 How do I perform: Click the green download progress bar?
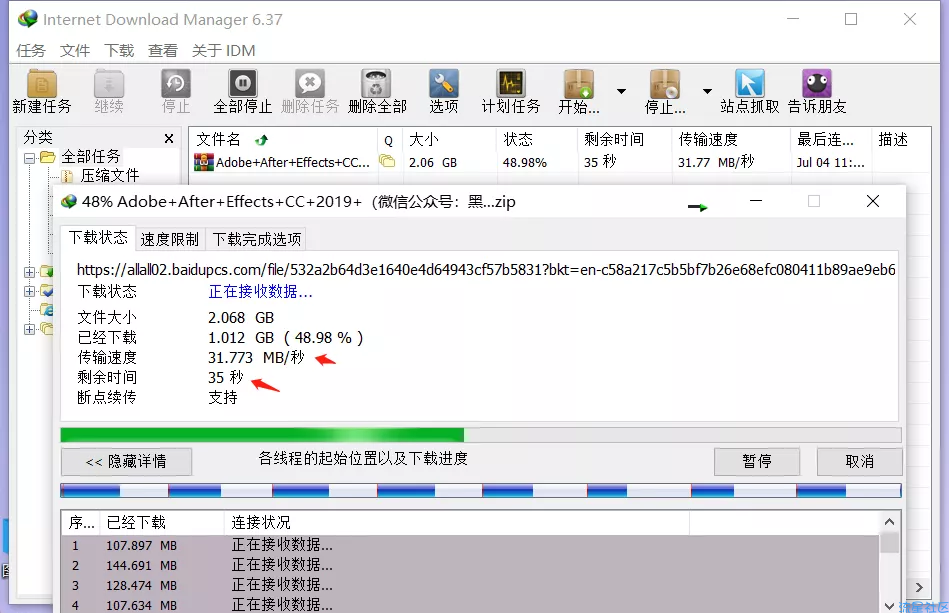coord(481,434)
